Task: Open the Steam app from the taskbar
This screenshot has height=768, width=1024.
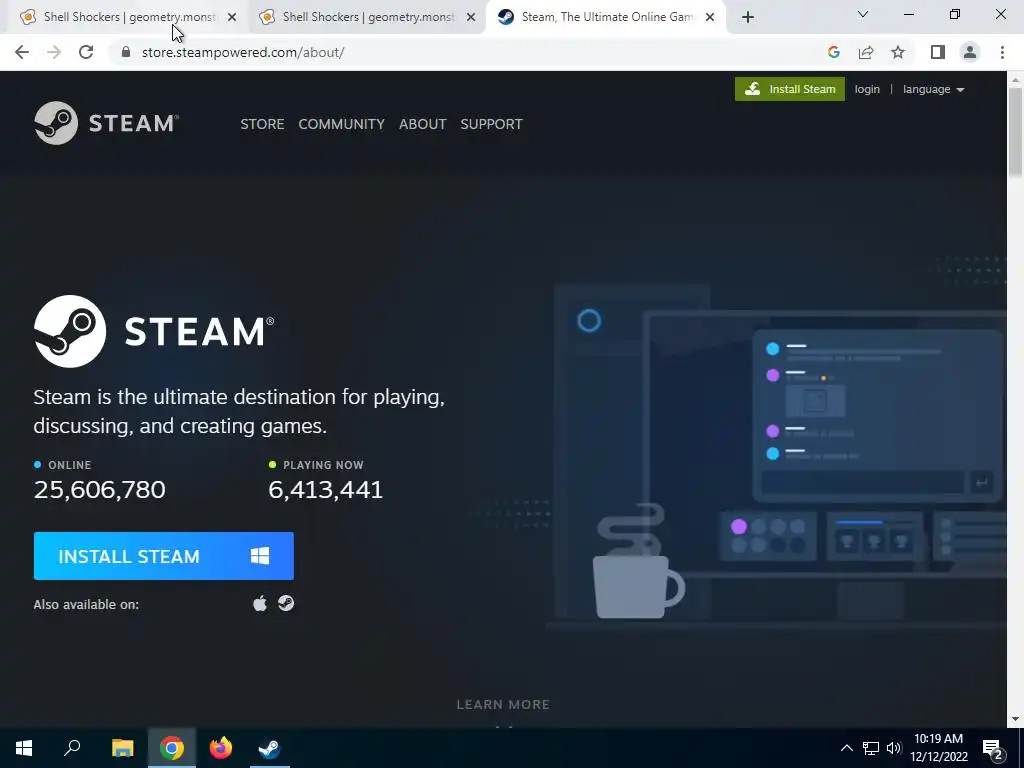Action: [269, 748]
